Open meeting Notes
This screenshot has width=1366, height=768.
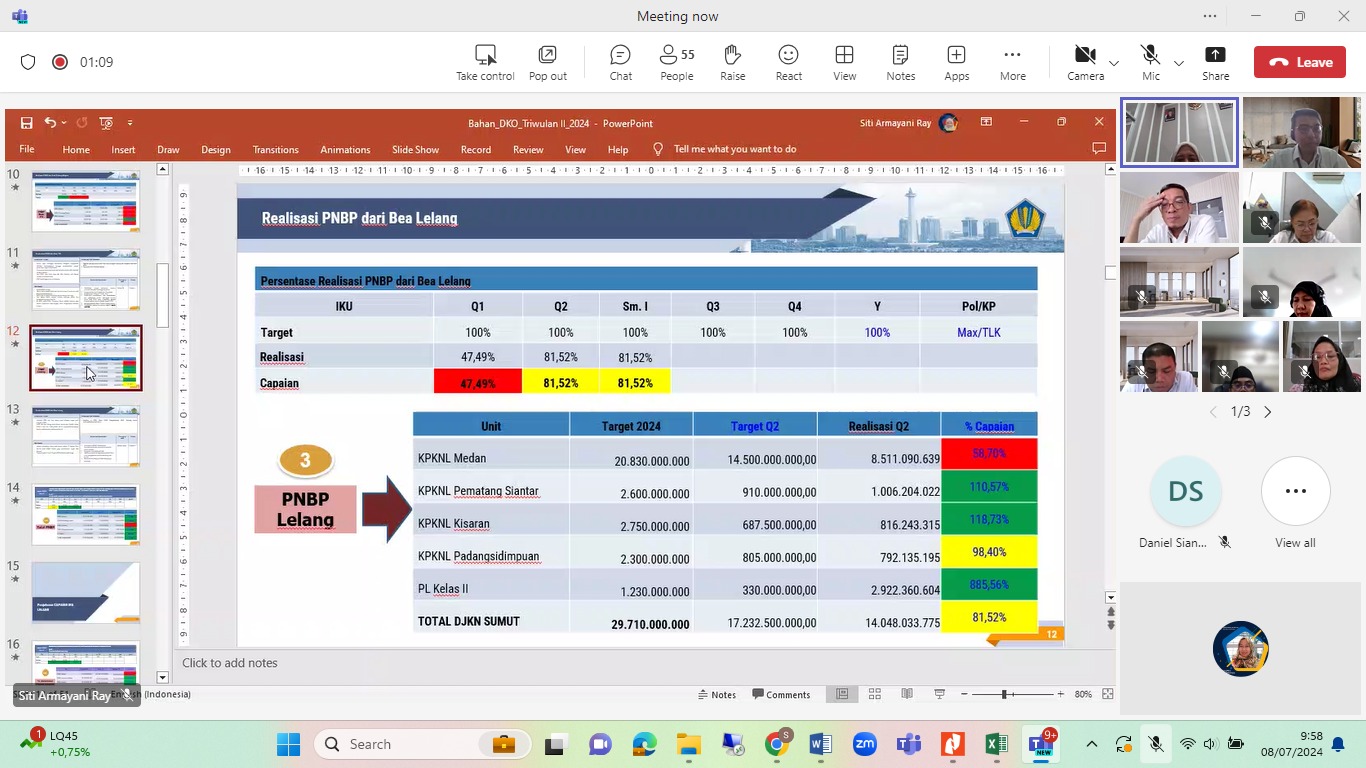pyautogui.click(x=900, y=62)
